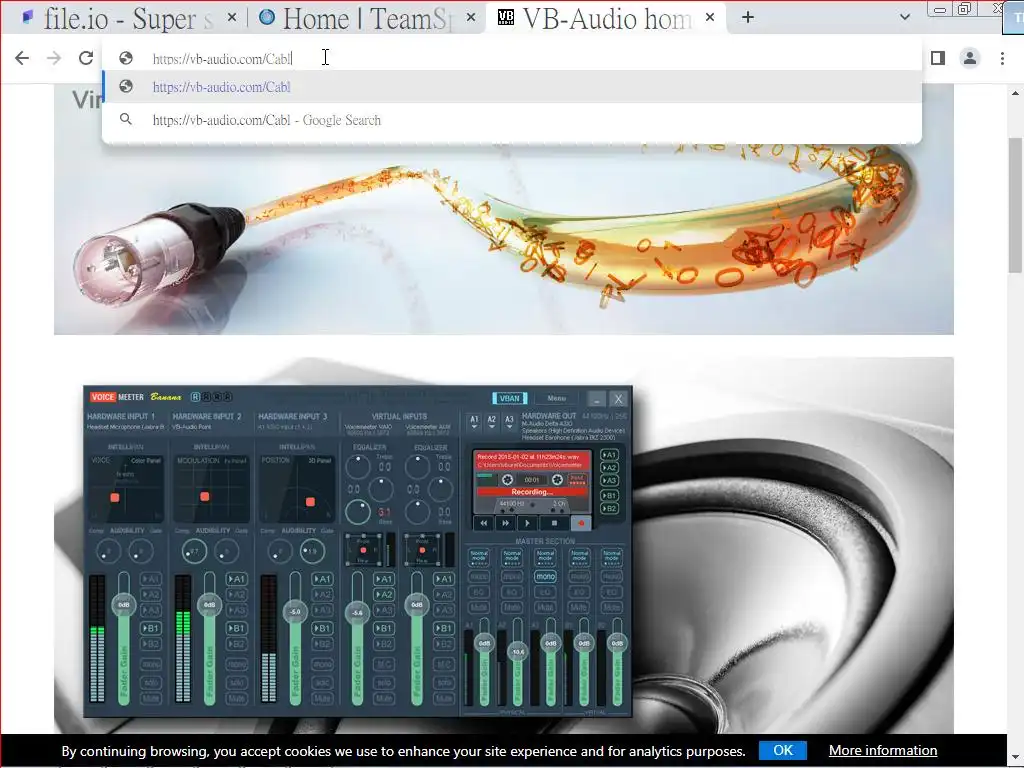Go forward to the next page
The image size is (1024, 768).
(x=54, y=58)
